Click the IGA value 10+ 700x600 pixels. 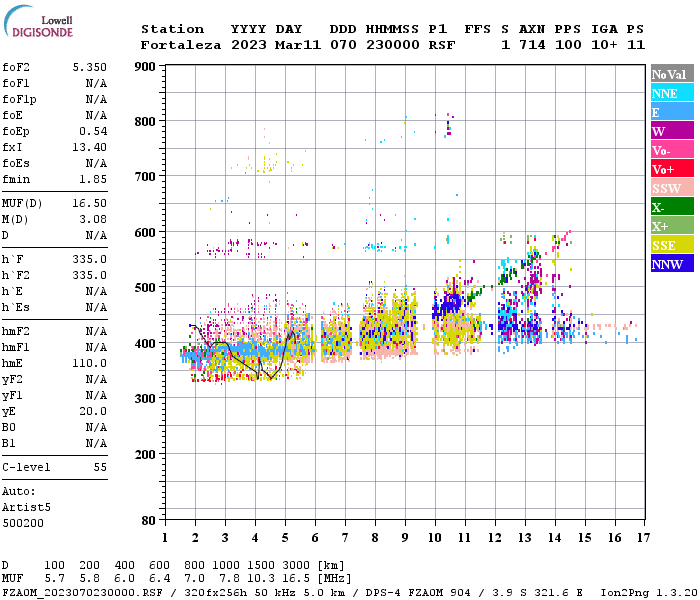604,45
